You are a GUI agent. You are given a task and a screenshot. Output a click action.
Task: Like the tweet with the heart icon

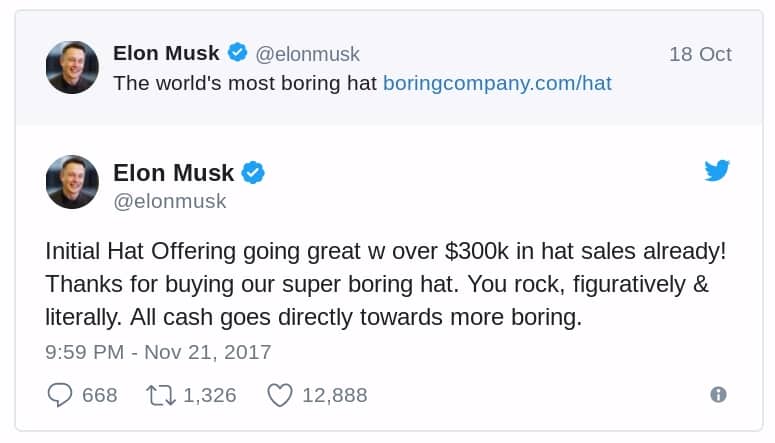[280, 395]
